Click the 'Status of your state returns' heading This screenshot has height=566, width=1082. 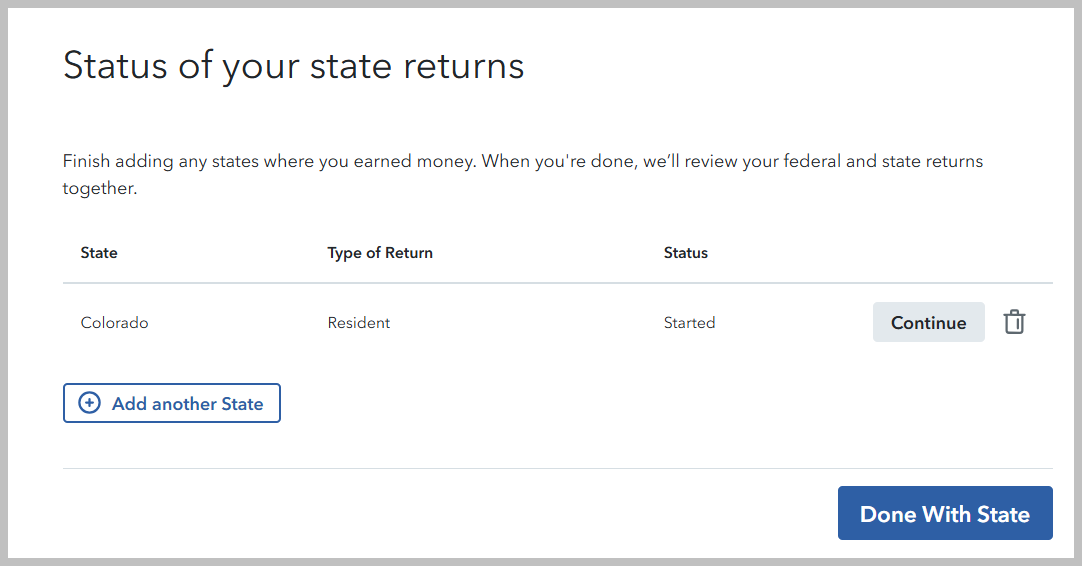(293, 66)
